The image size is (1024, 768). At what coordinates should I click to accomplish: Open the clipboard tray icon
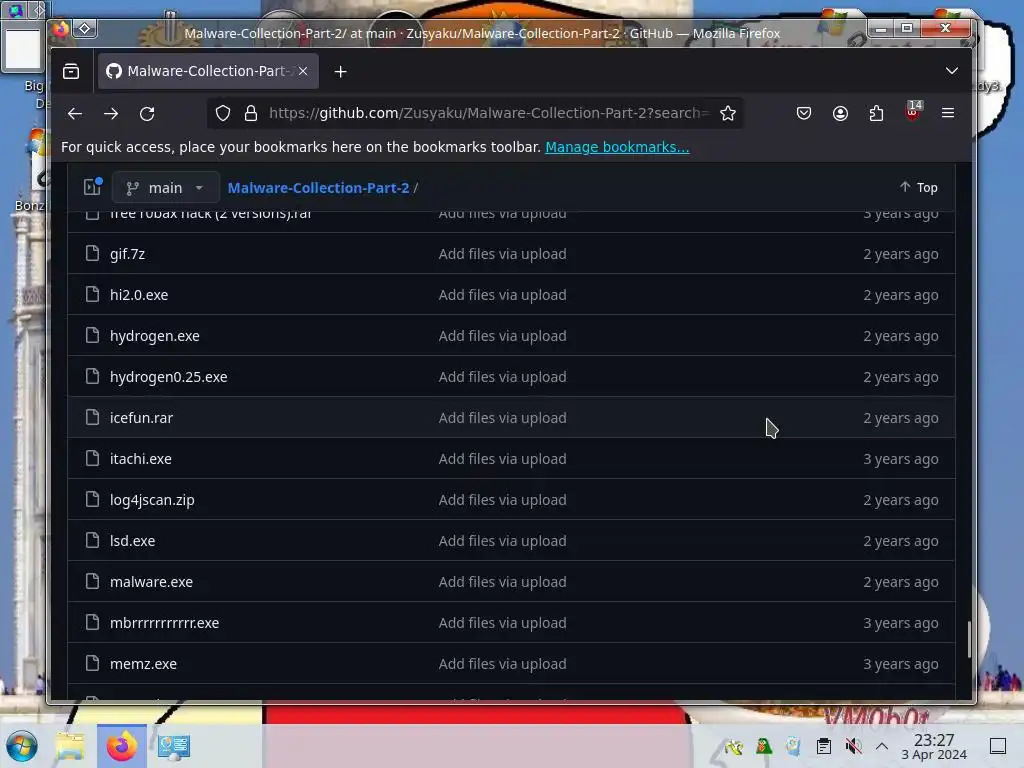[x=824, y=746]
